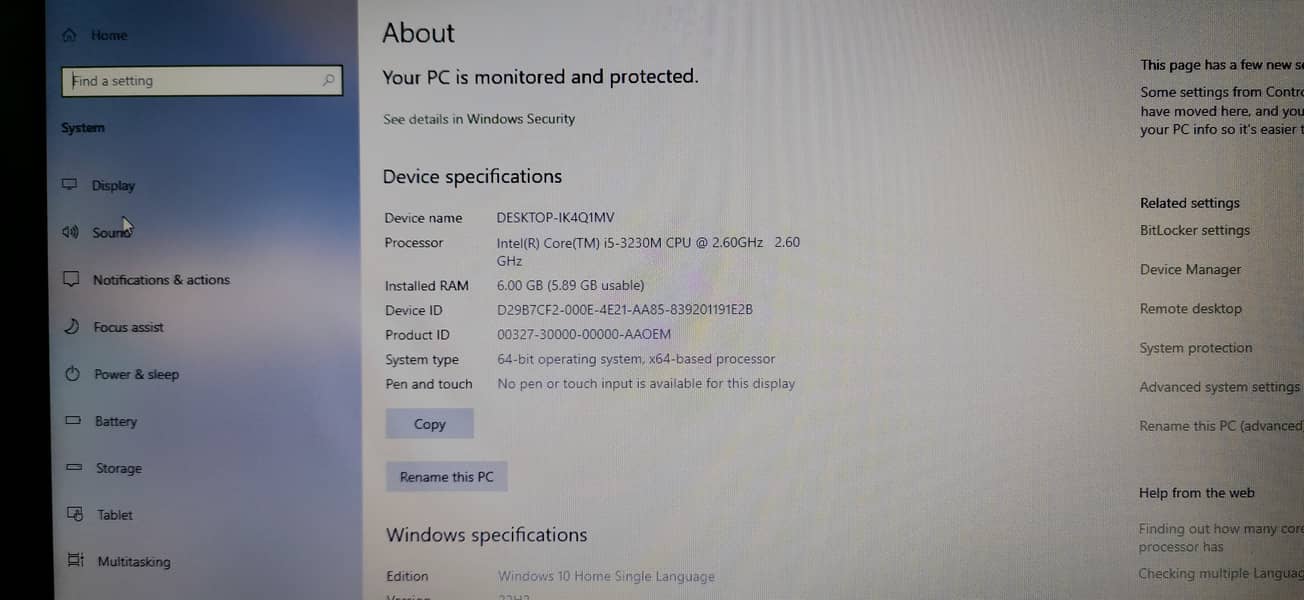Open BitLocker settings link
This screenshot has height=600, width=1304.
1195,230
